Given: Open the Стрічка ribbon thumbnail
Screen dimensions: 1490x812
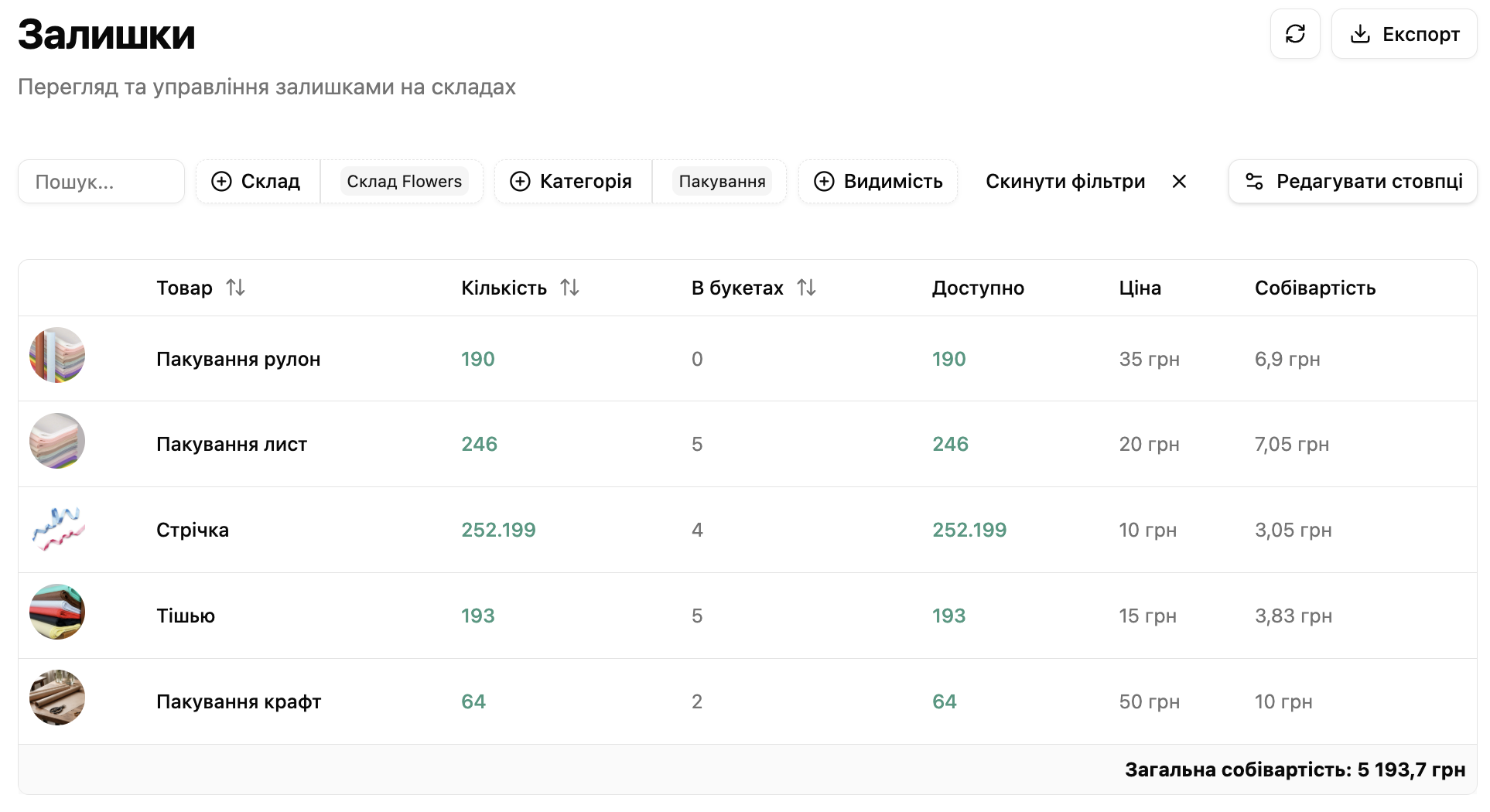Looking at the screenshot, I should tap(57, 527).
